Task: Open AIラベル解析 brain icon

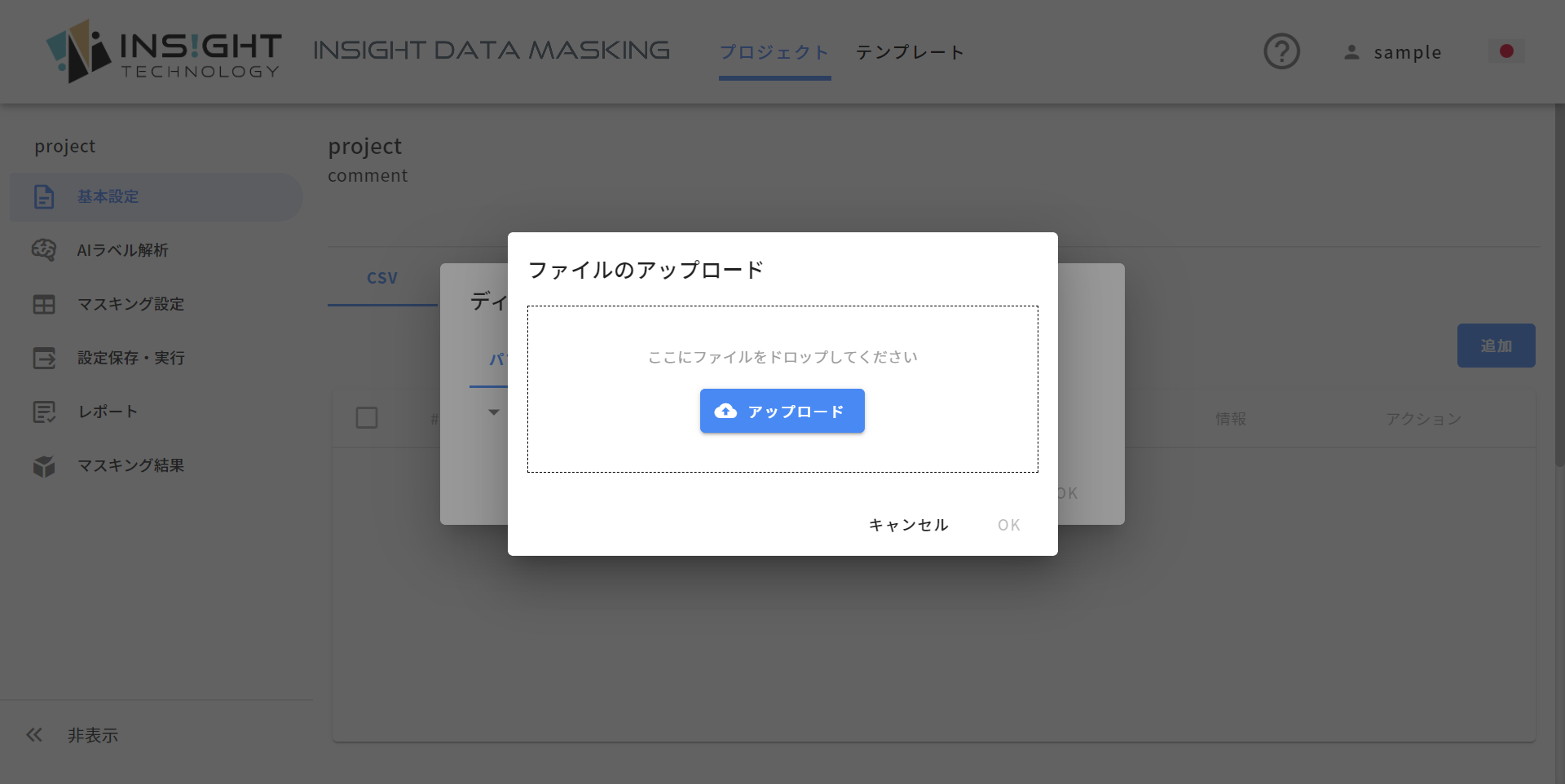Action: (x=44, y=250)
